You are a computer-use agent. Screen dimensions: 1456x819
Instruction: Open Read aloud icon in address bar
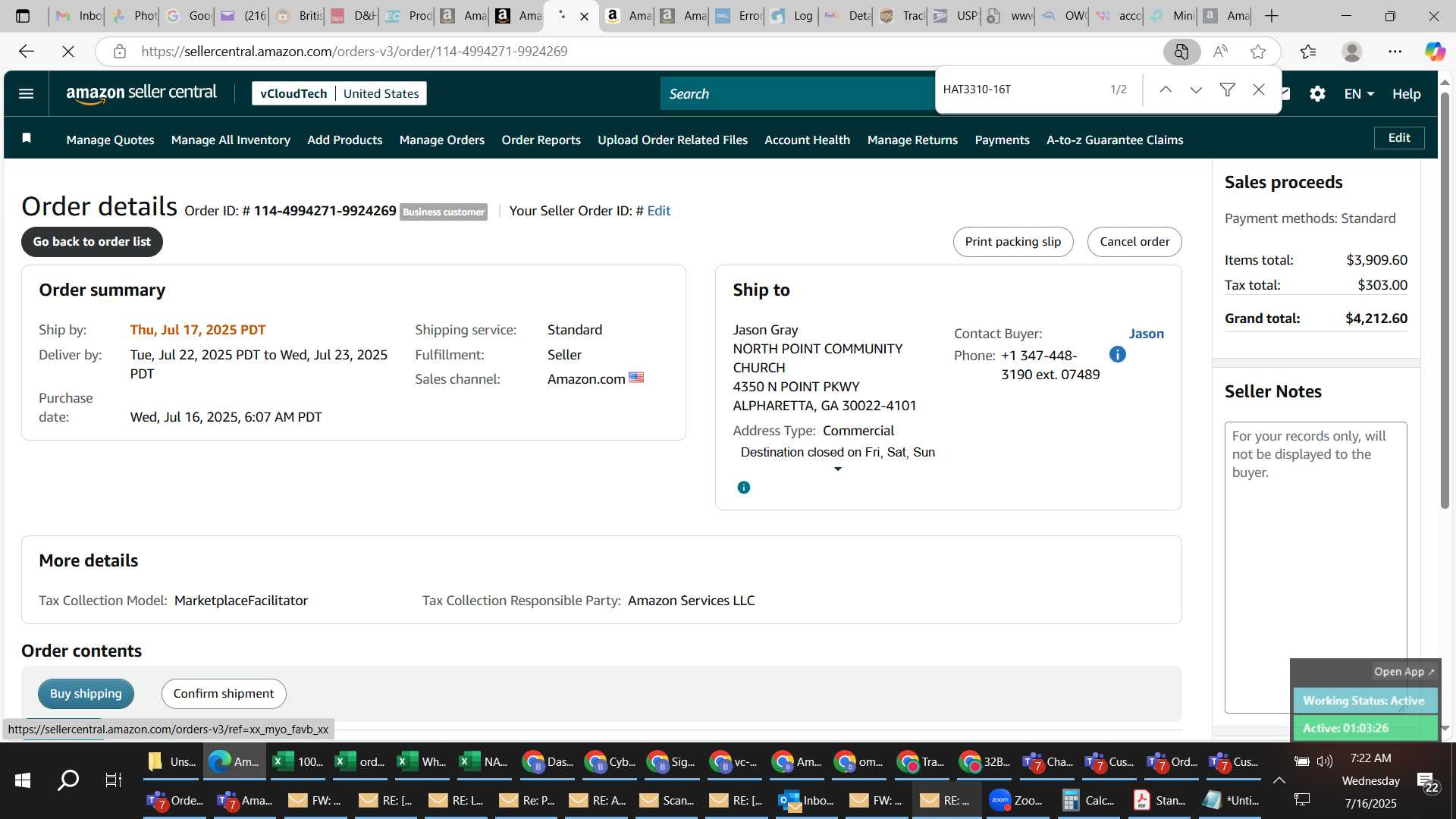click(1220, 52)
